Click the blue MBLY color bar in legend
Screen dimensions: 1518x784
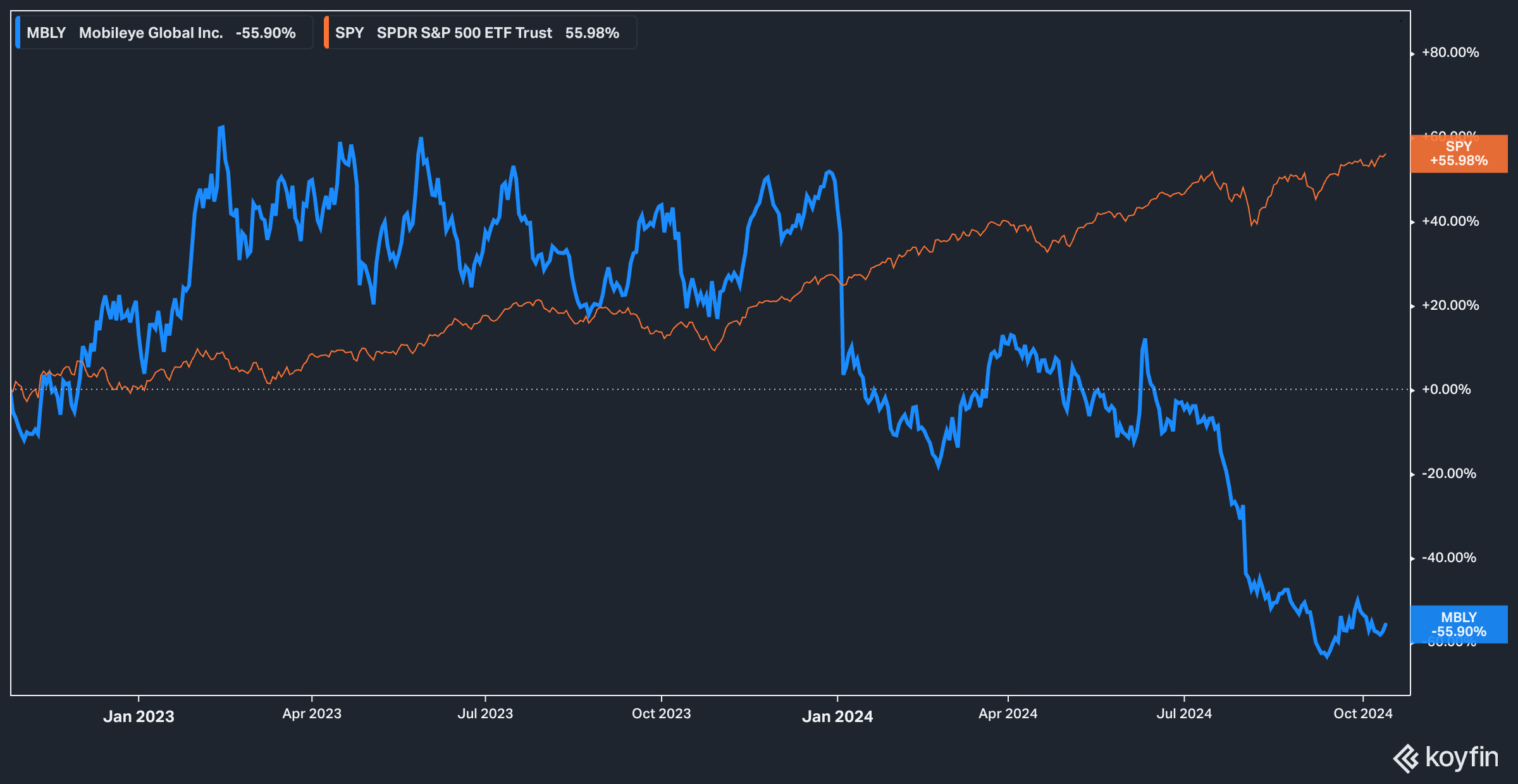click(x=18, y=33)
